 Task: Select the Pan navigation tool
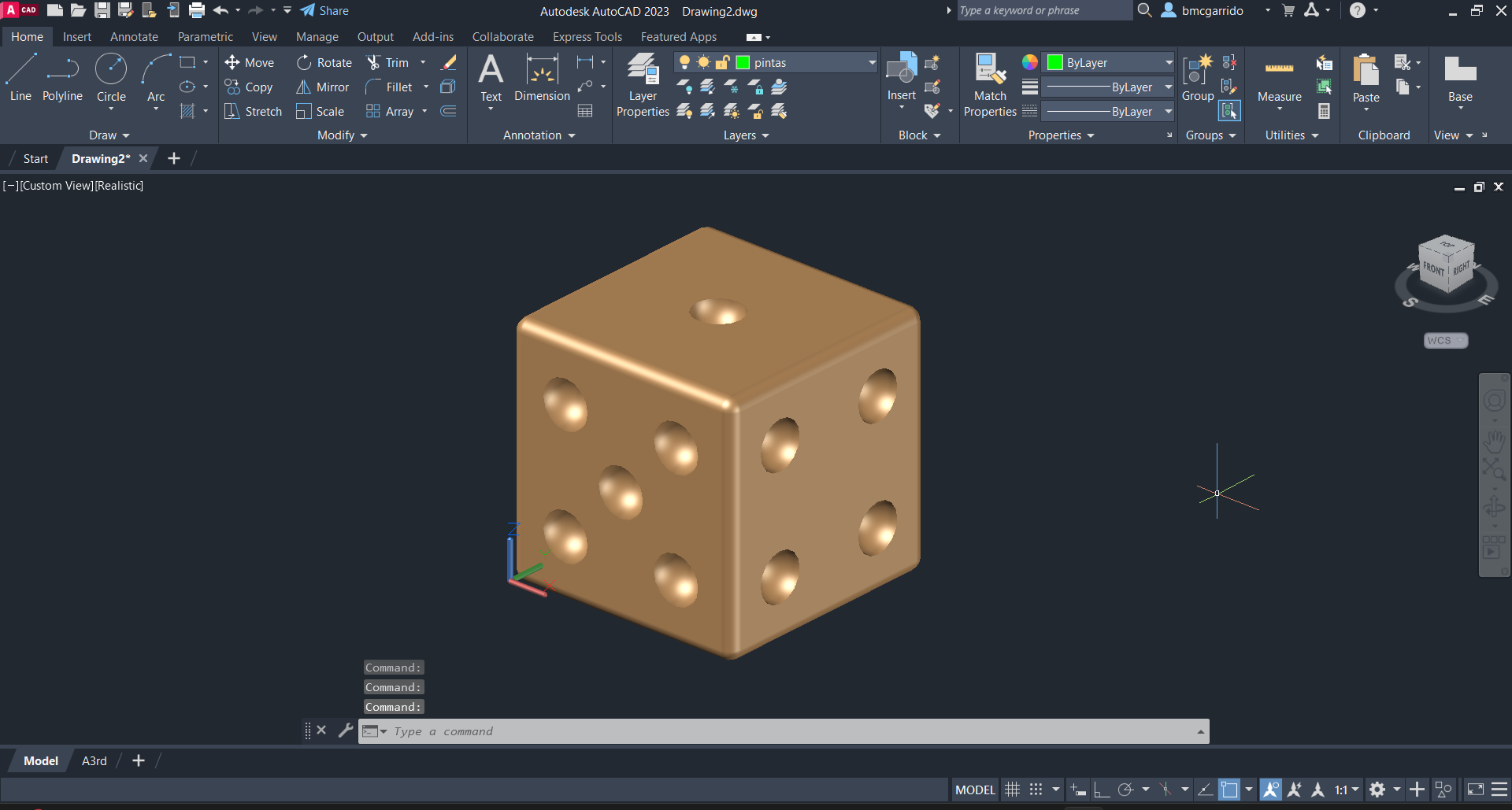(1494, 440)
